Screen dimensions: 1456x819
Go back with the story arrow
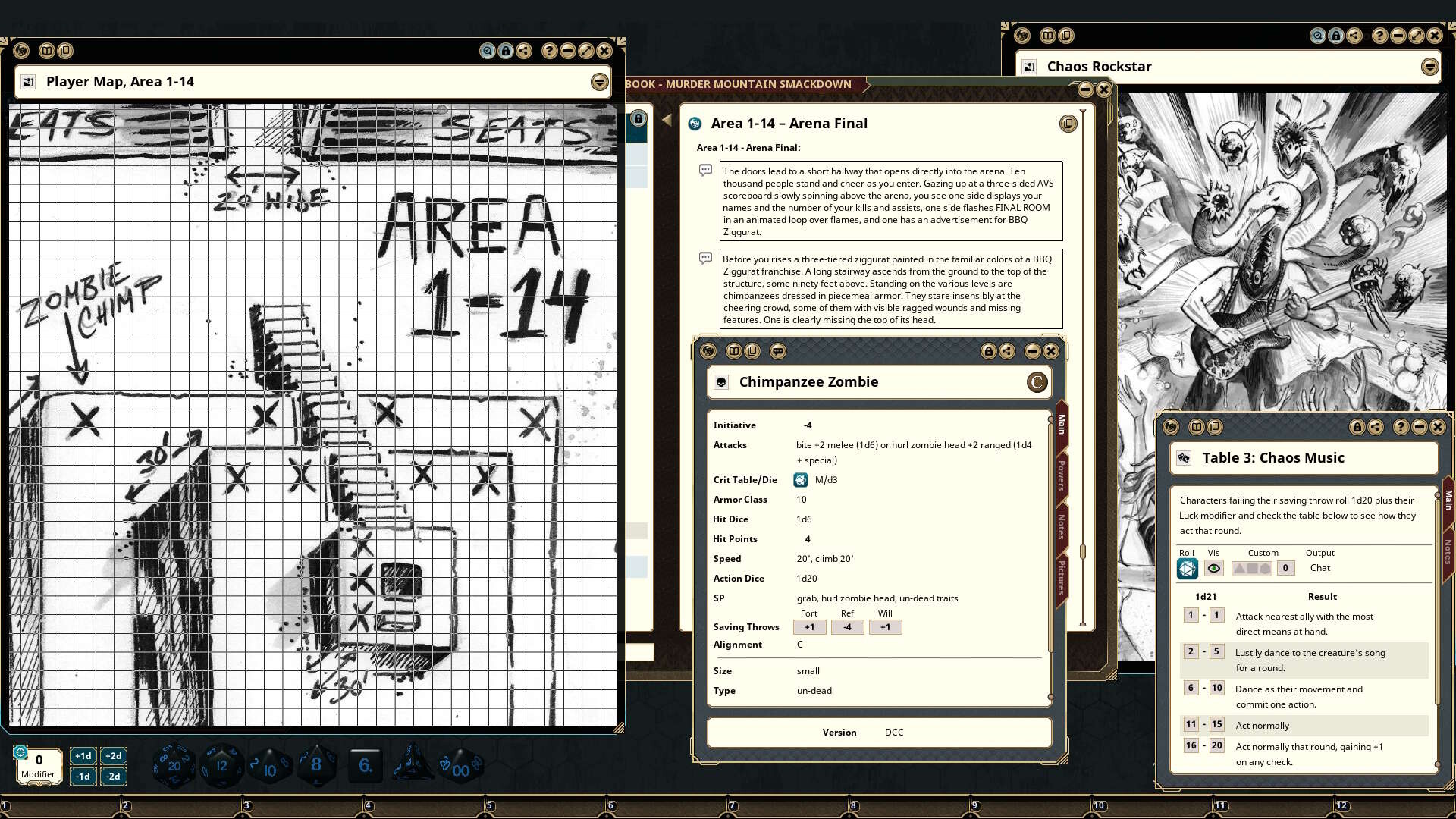click(x=667, y=120)
